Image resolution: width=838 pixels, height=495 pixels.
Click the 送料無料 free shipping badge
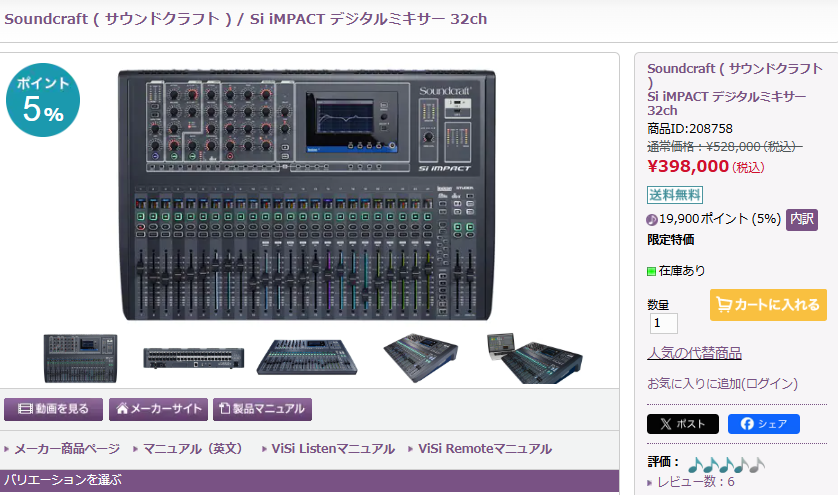(x=674, y=195)
